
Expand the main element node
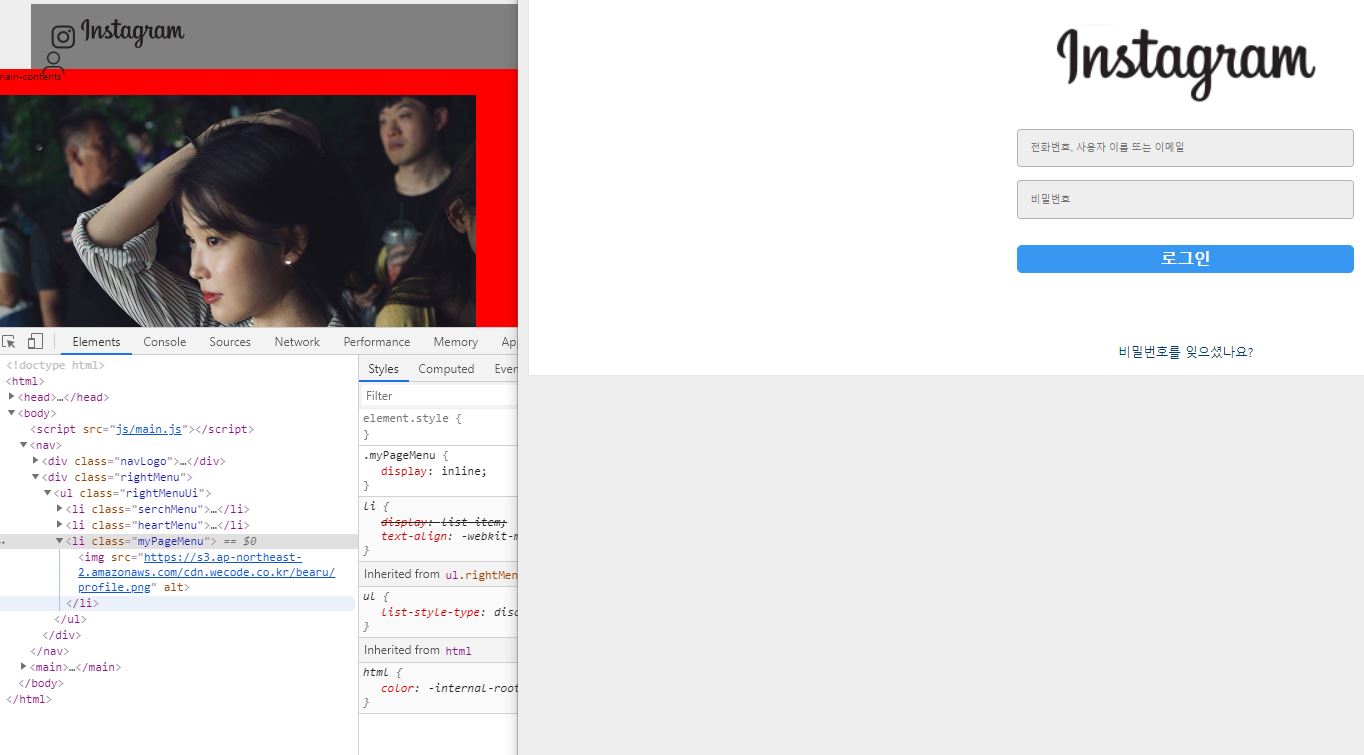pos(23,667)
